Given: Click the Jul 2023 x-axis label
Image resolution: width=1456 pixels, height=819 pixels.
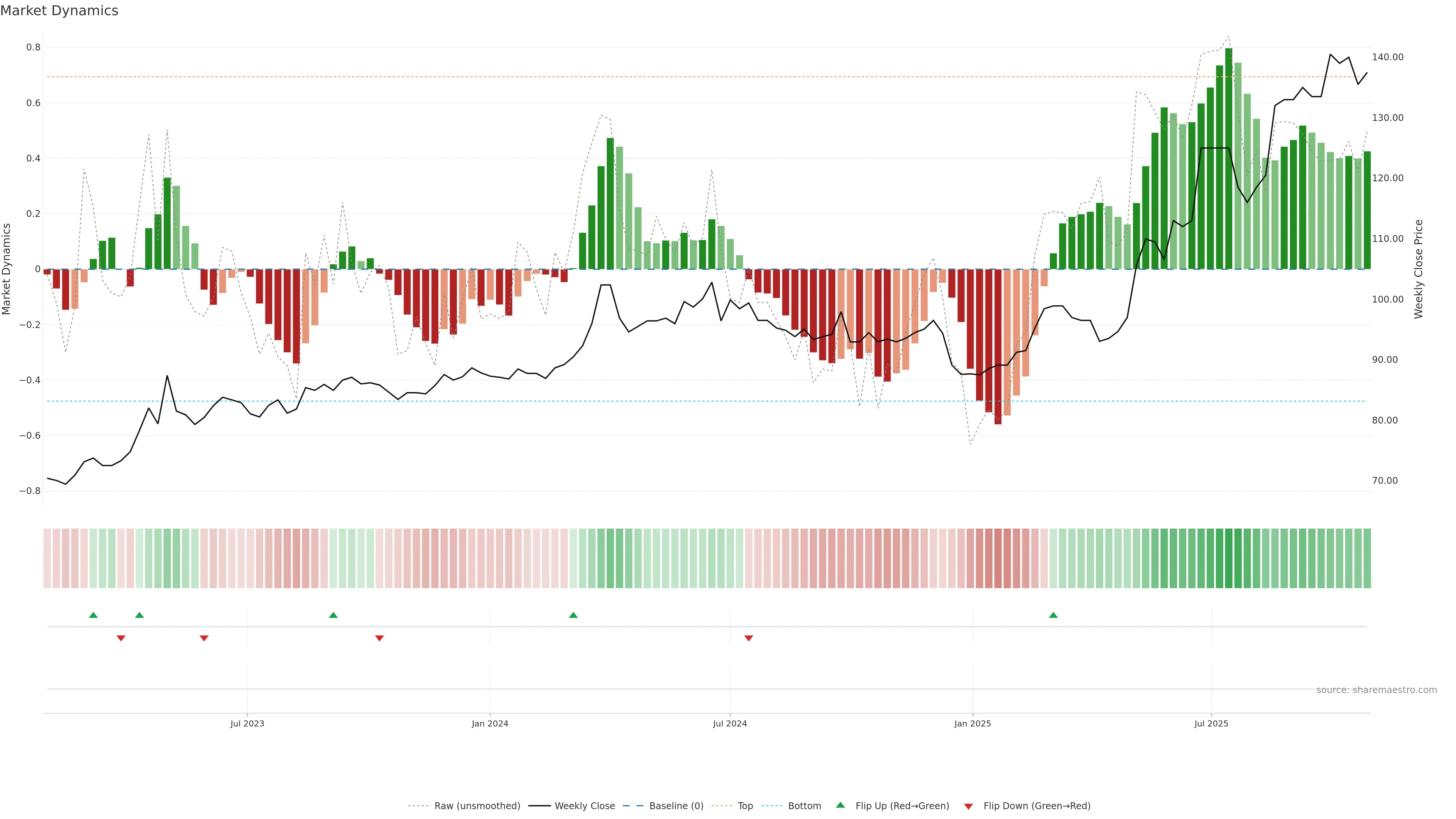Looking at the screenshot, I should click(247, 723).
